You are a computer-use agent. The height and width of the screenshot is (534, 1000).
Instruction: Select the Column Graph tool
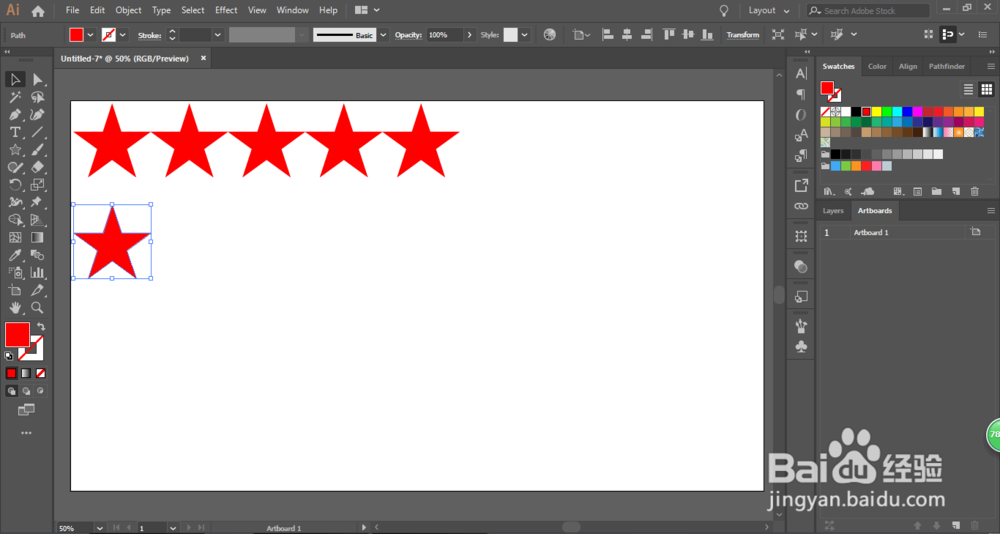[38, 272]
